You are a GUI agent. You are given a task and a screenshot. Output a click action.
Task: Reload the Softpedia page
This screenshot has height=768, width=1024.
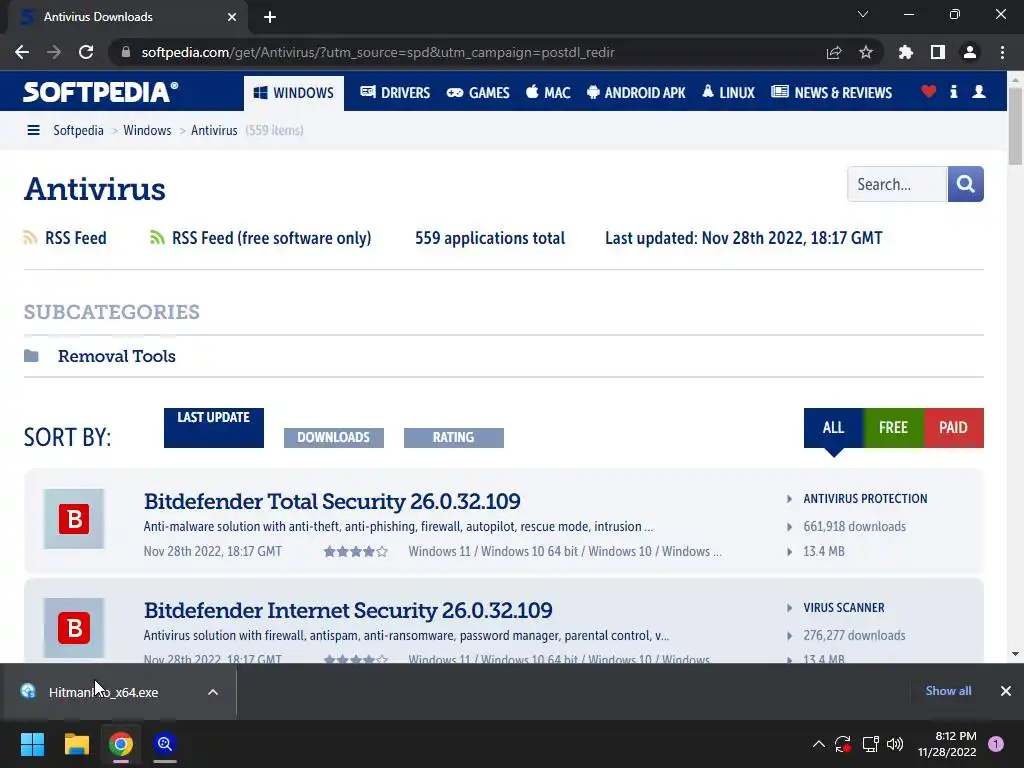86,52
